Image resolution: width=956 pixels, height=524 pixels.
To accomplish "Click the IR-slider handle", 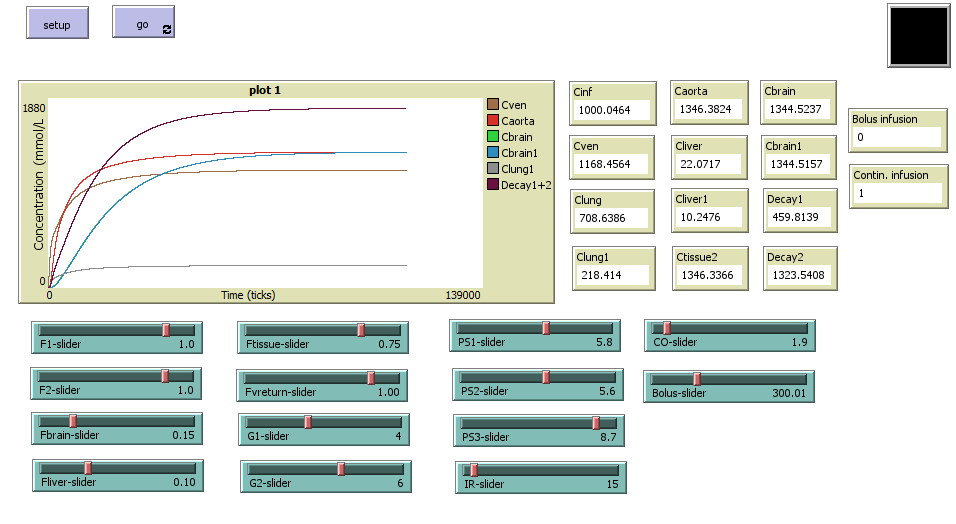I will (474, 470).
